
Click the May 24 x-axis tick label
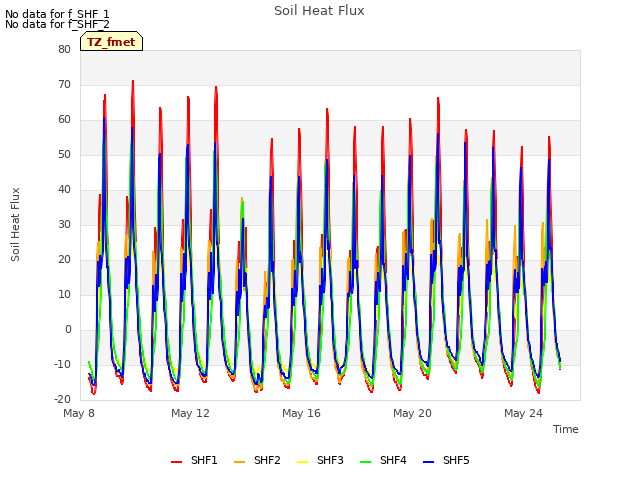tap(523, 413)
